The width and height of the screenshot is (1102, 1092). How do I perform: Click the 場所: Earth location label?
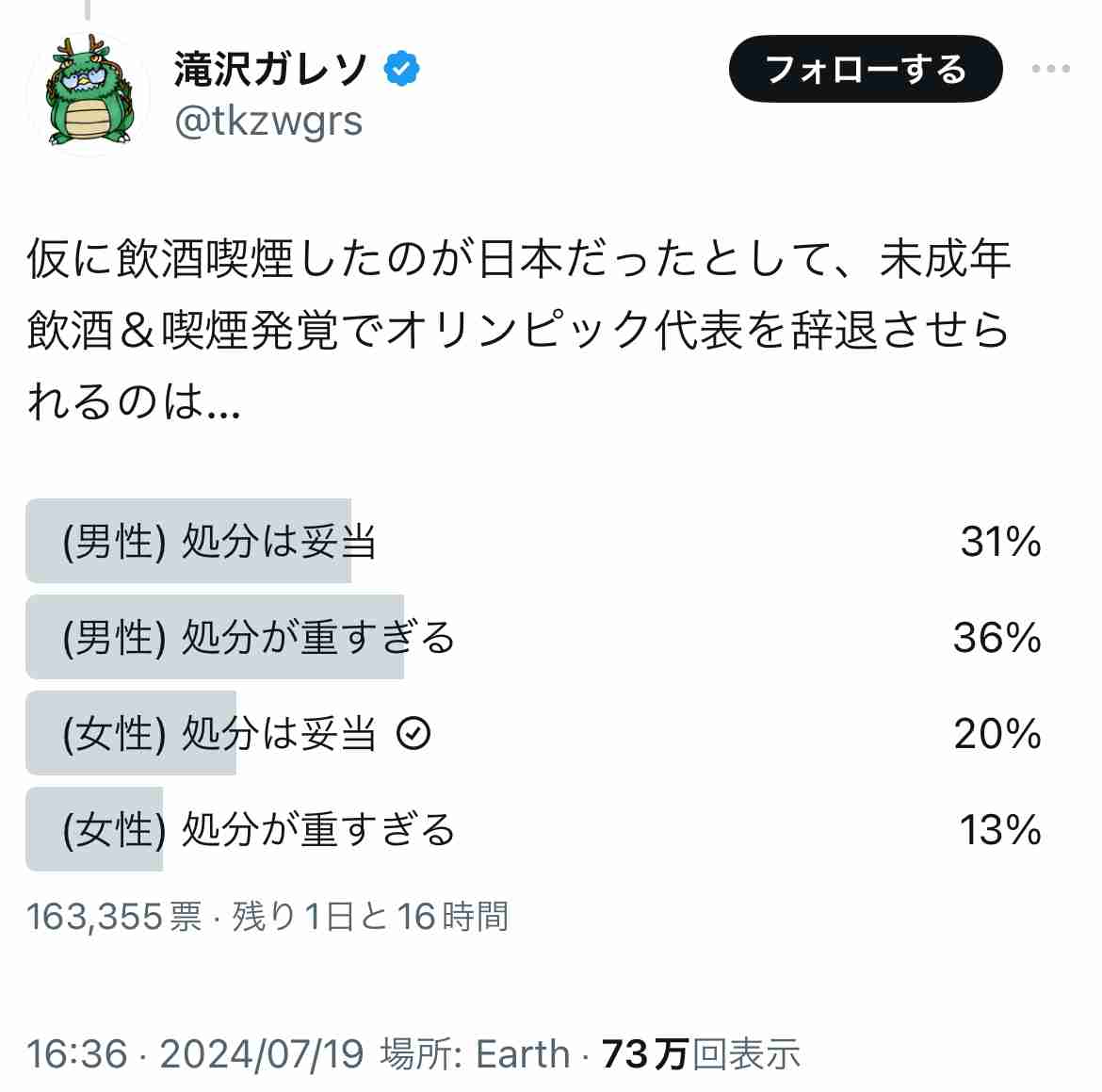point(475,1054)
